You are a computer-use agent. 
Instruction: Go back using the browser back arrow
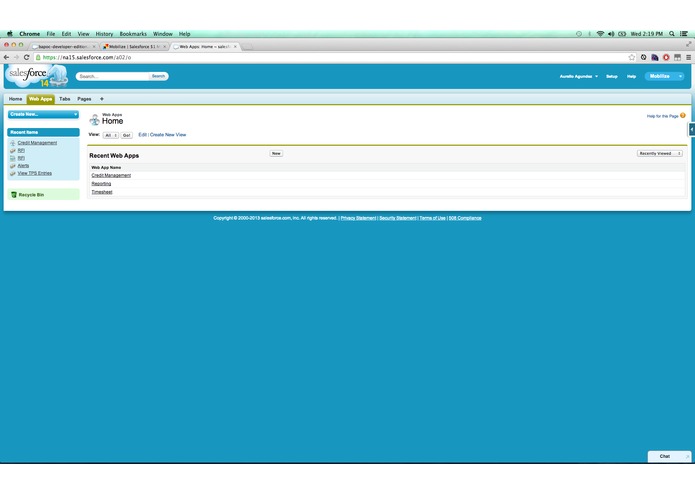(x=6, y=57)
